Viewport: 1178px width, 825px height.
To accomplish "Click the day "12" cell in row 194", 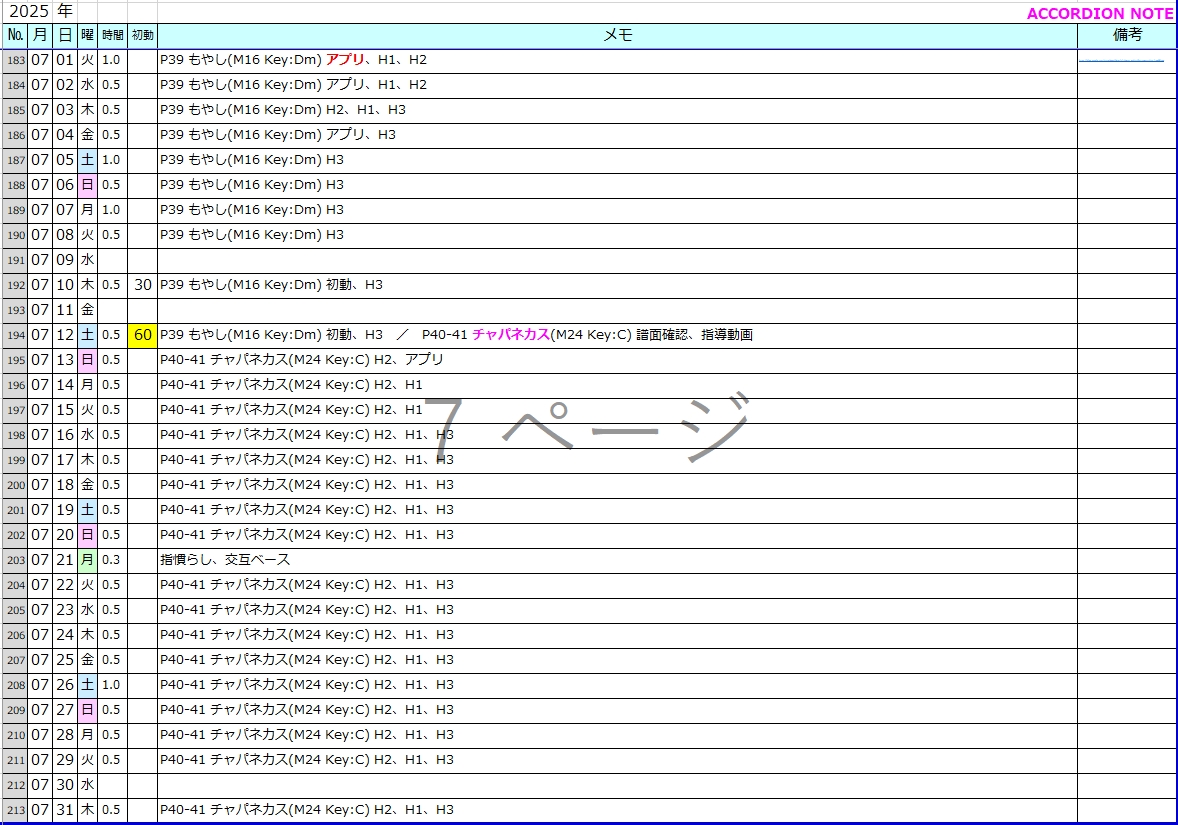I will (65, 336).
